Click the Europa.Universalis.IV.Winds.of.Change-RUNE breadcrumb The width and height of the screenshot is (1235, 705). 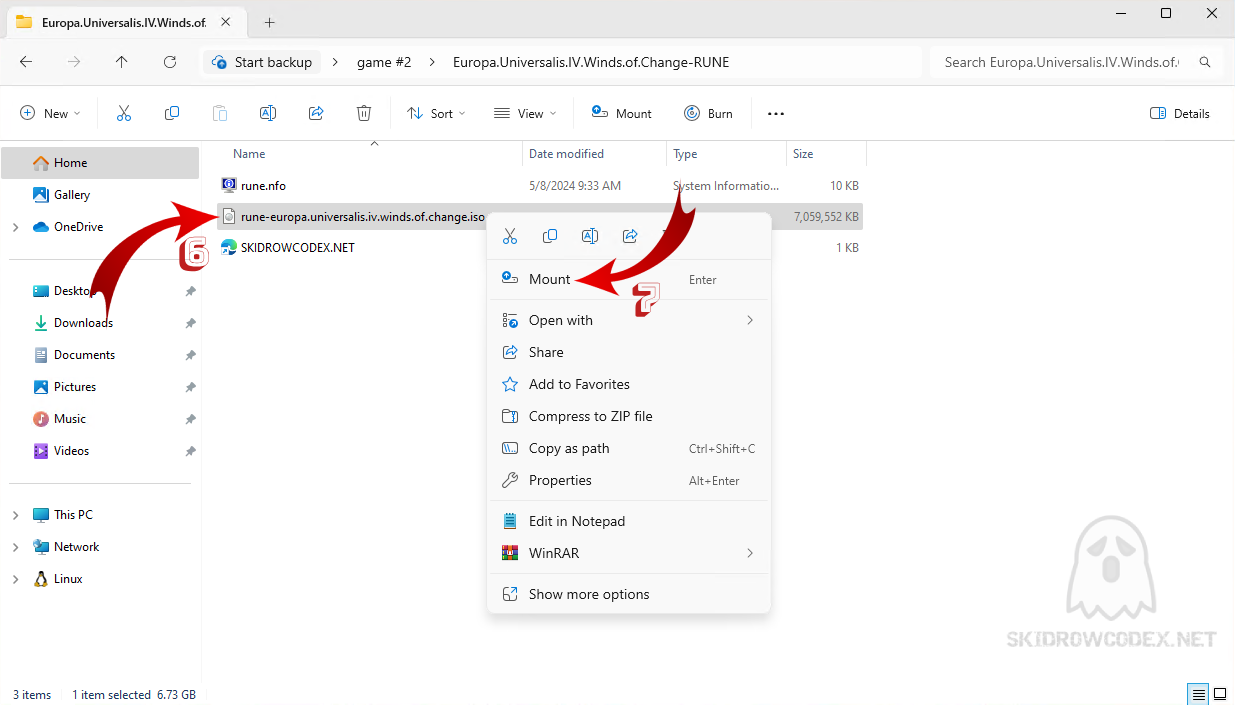[591, 62]
